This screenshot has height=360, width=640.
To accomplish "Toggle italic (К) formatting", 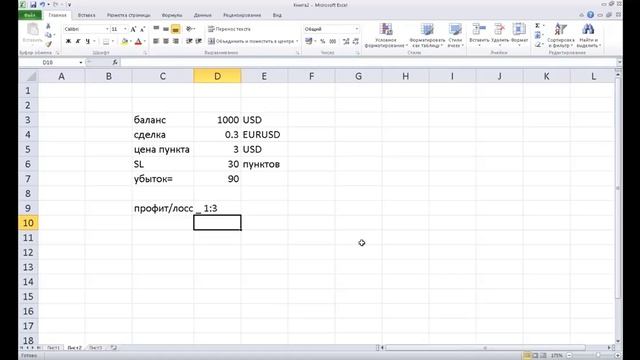I will pos(78,41).
